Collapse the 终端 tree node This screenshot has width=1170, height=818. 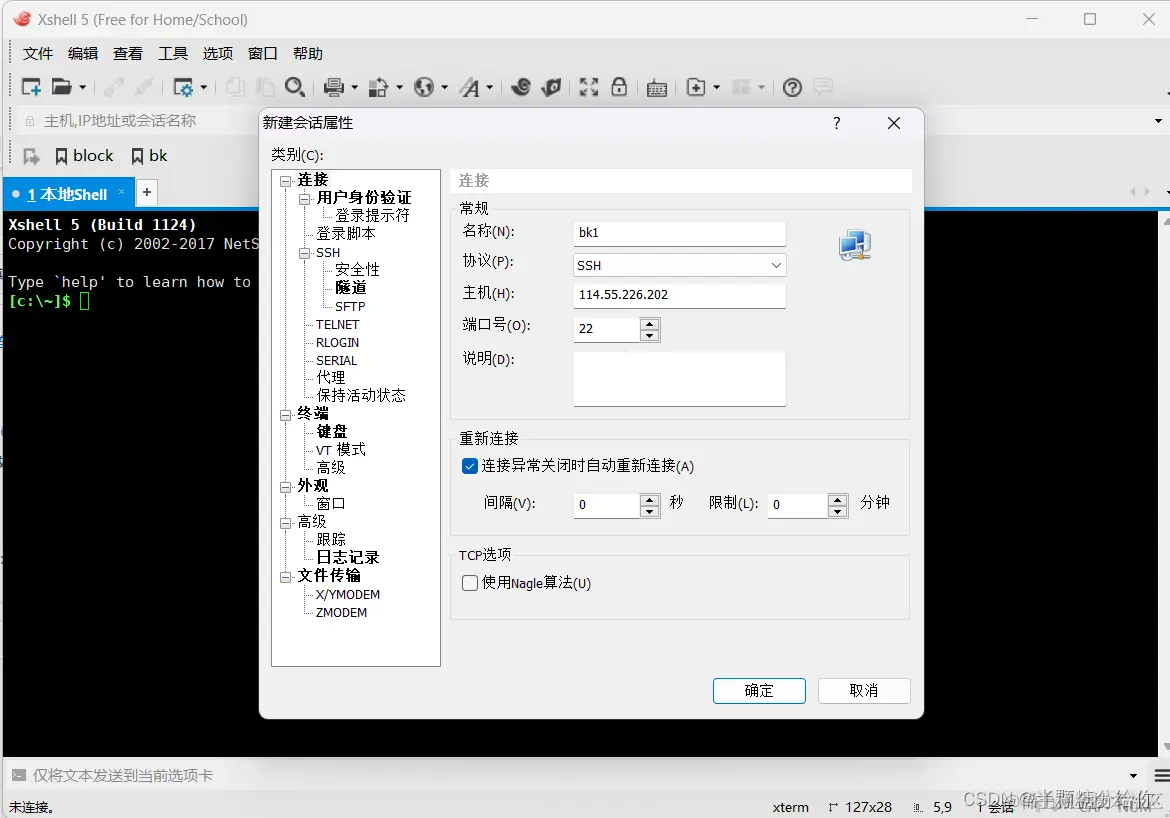[x=285, y=416]
